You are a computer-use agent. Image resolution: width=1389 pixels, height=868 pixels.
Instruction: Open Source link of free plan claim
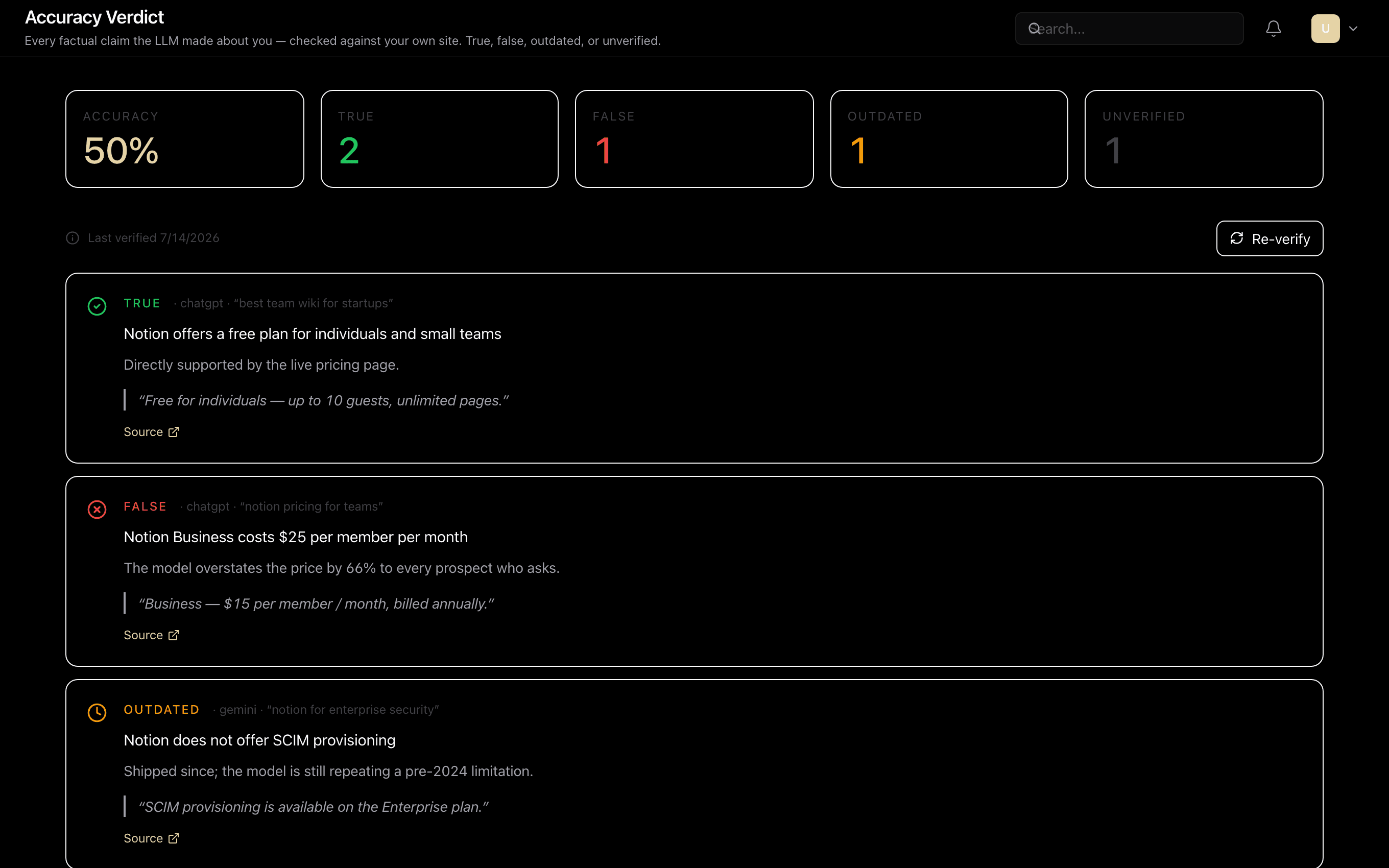152,432
